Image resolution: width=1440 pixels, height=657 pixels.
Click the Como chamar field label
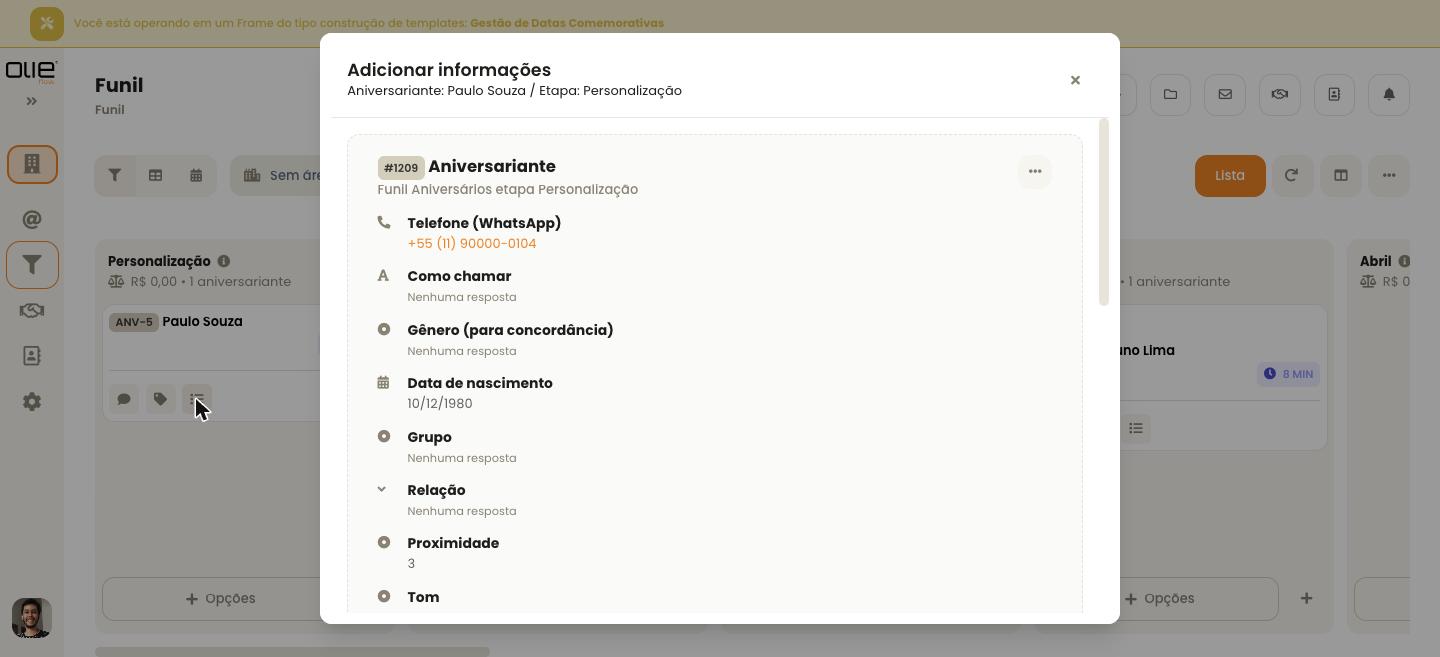coord(459,276)
